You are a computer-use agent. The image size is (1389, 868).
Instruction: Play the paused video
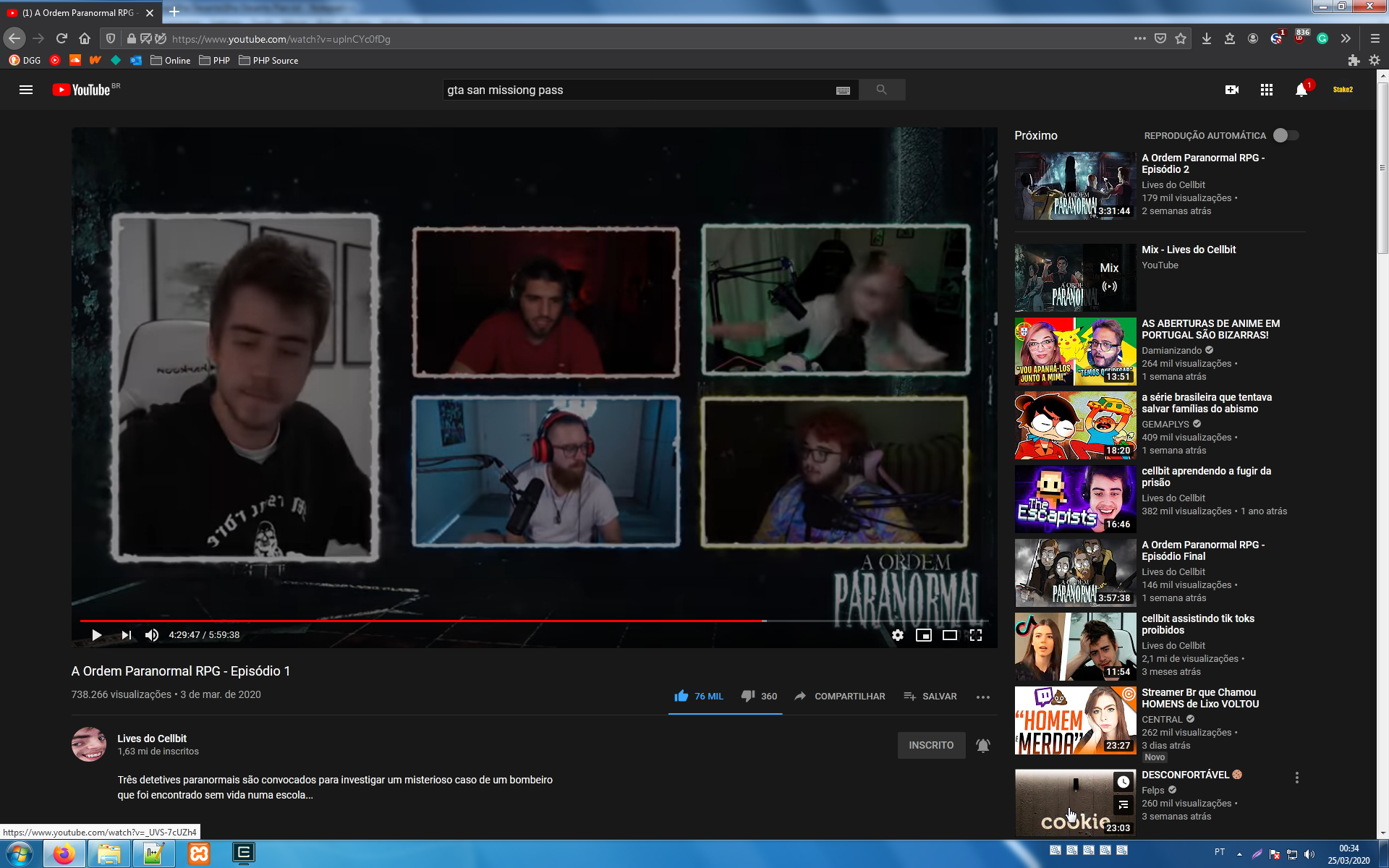point(96,635)
